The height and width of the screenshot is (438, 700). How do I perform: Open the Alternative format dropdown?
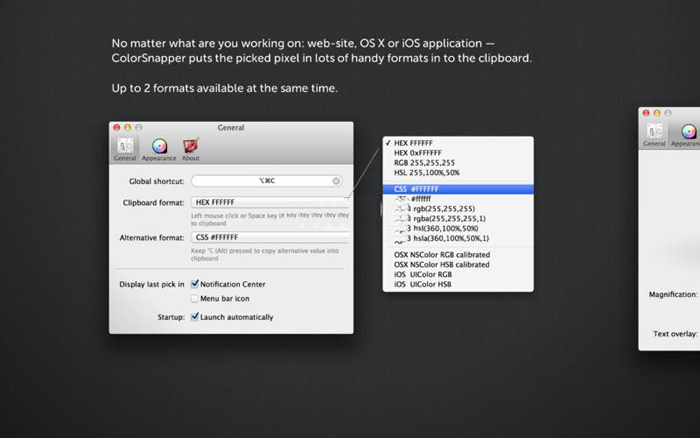[x=268, y=238]
